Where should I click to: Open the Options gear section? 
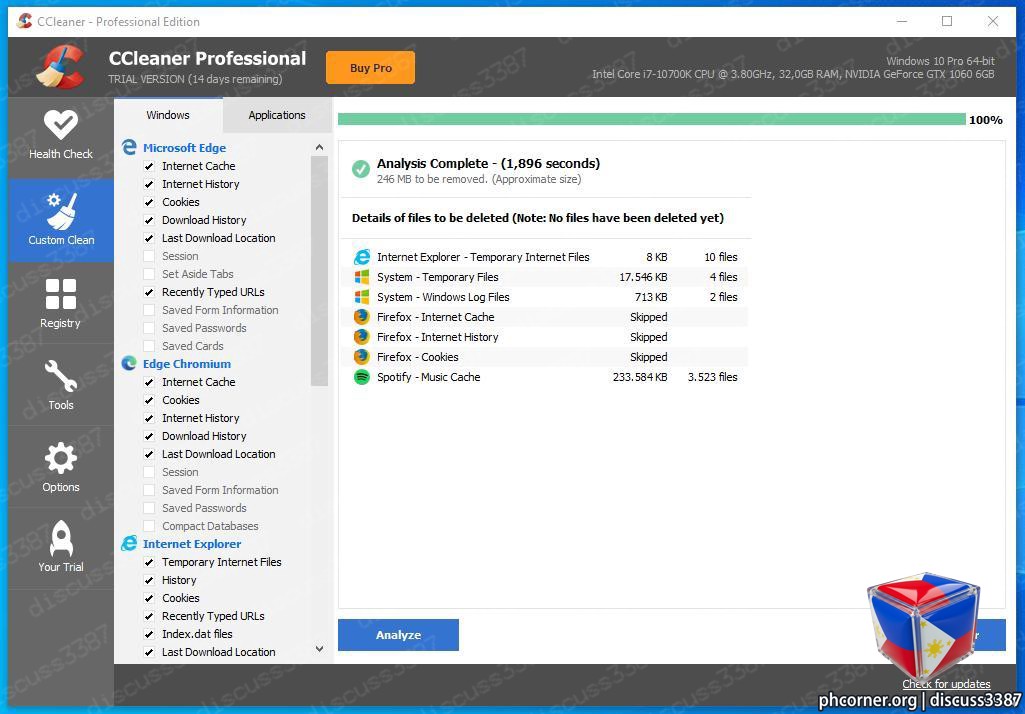click(61, 467)
